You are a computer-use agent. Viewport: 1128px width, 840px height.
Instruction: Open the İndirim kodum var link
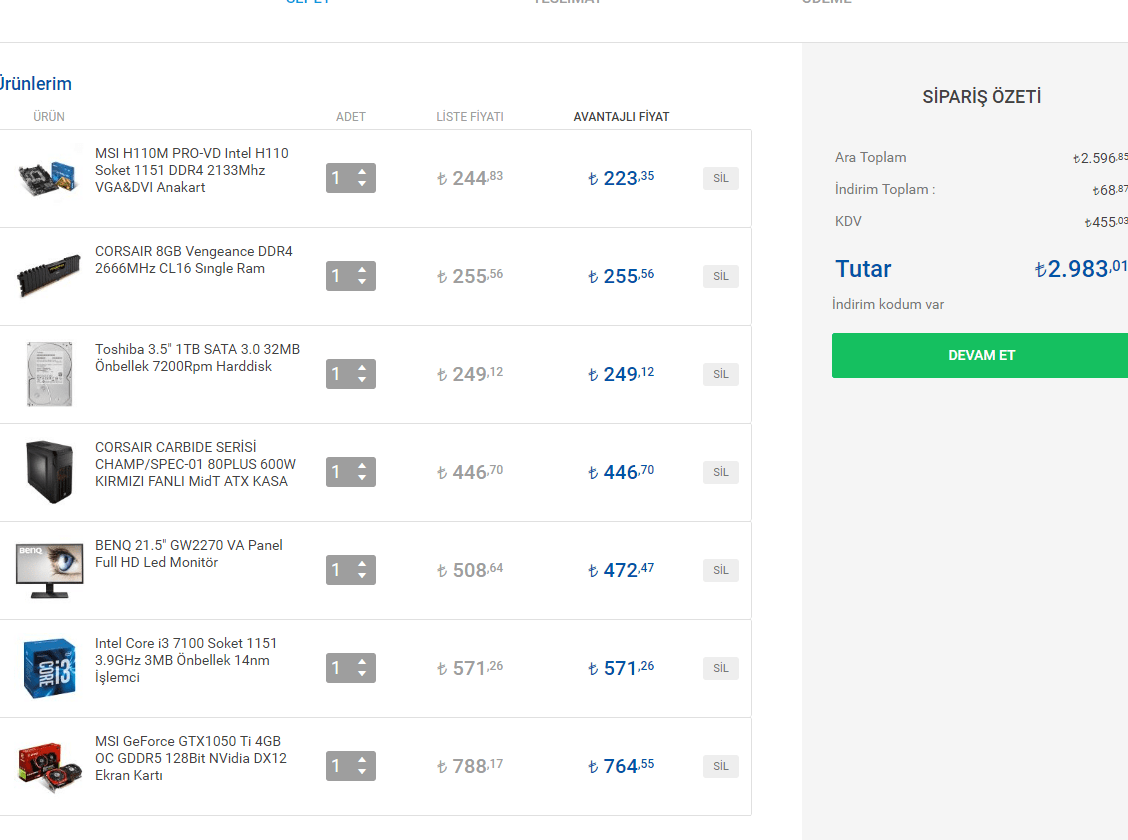click(888, 304)
